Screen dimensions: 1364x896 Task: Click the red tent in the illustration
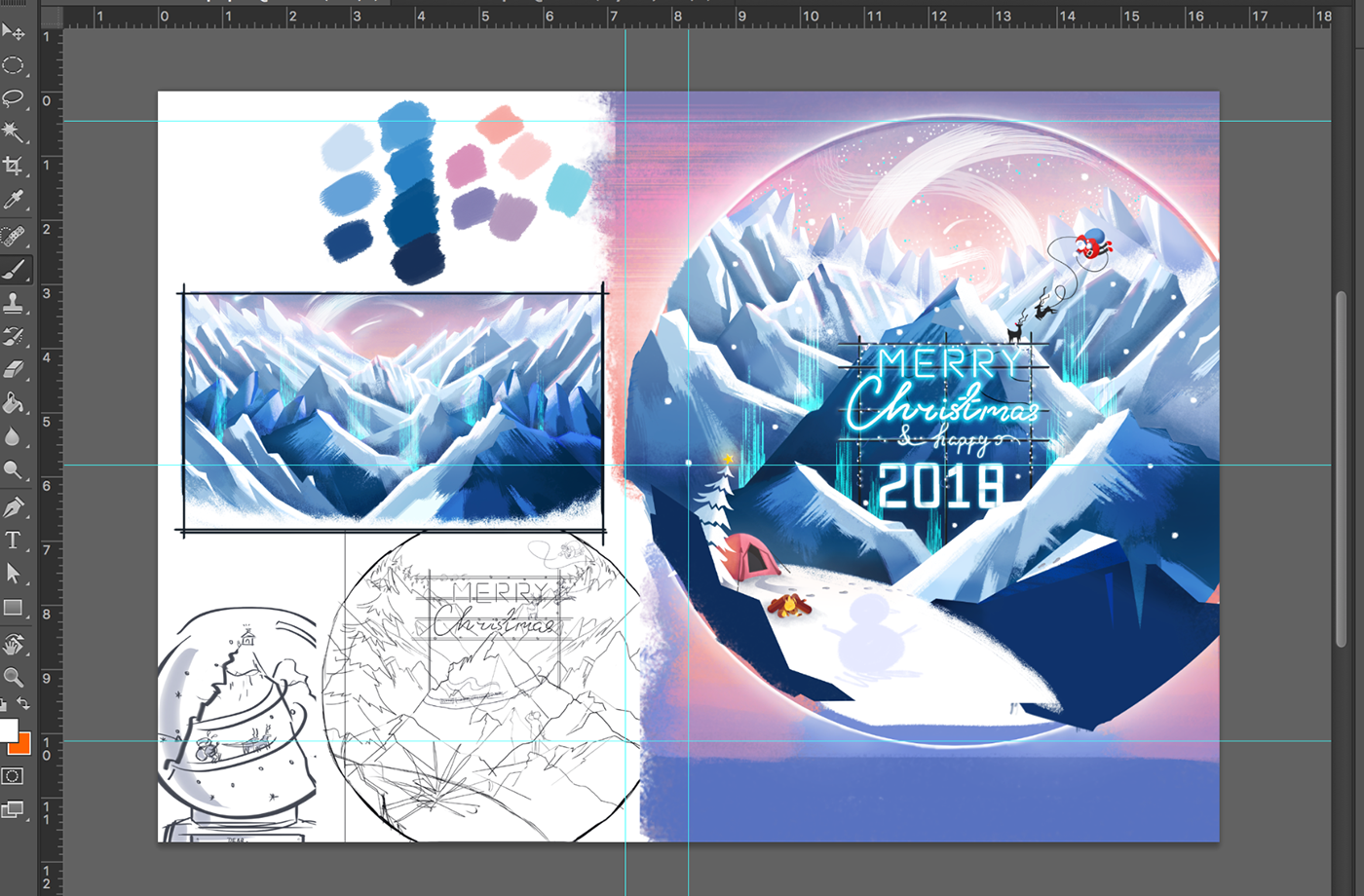(752, 559)
